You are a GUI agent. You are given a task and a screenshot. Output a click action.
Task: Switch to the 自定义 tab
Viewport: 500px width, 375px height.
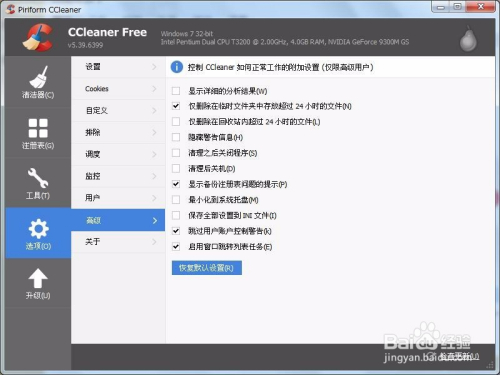(118, 110)
